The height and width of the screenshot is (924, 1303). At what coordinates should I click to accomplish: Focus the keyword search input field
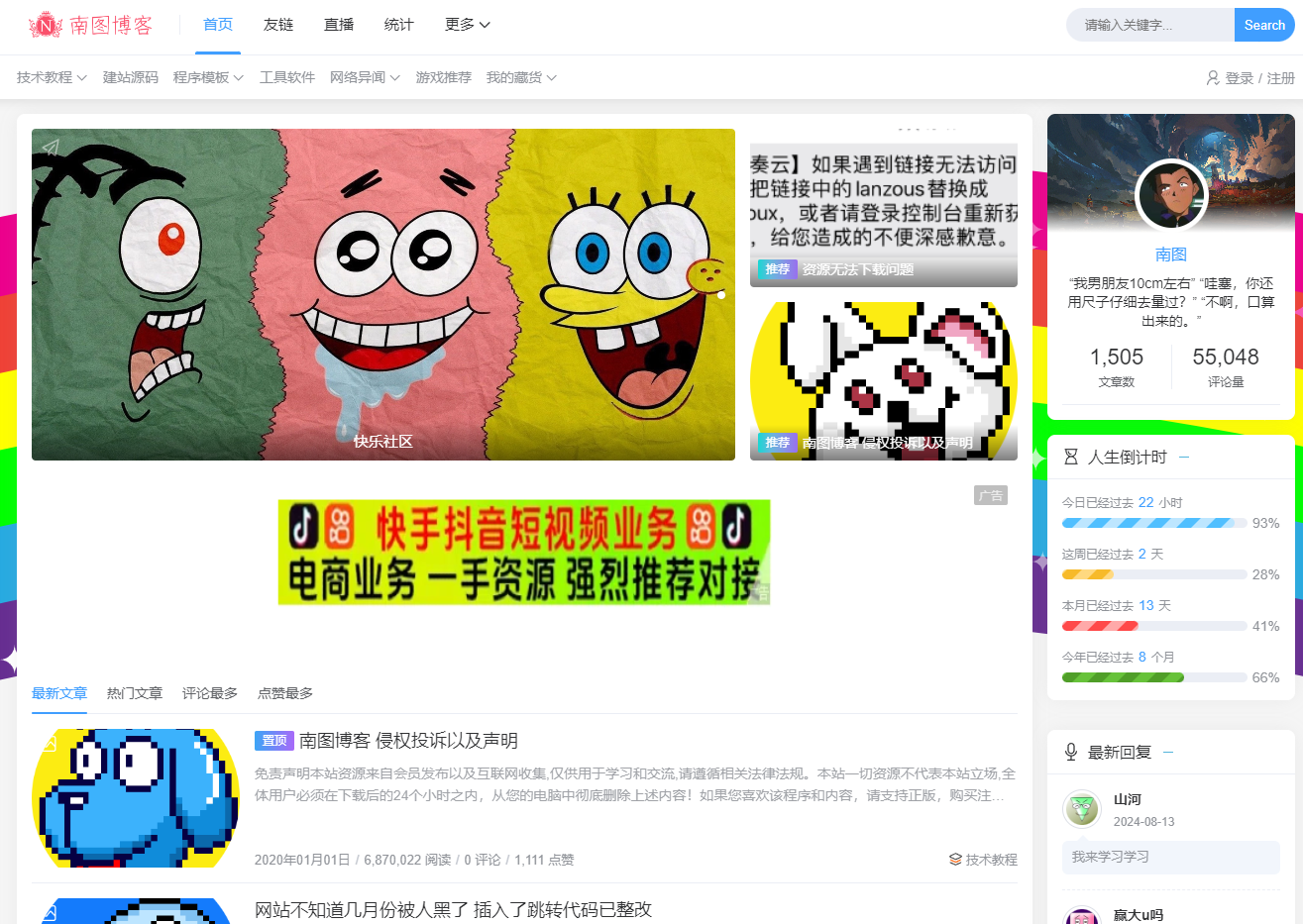pyautogui.click(x=1150, y=26)
